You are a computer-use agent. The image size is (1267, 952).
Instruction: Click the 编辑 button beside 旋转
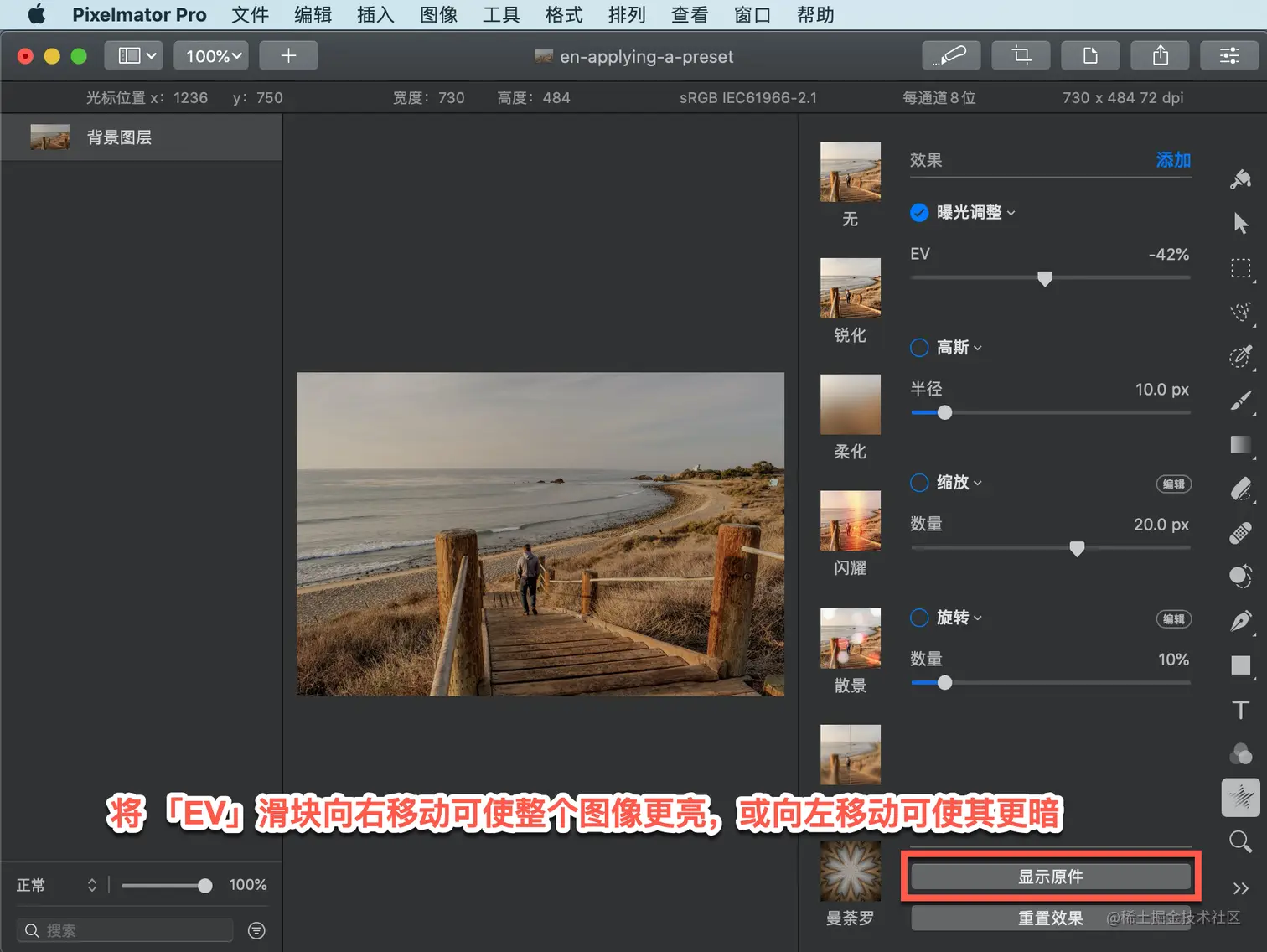point(1174,619)
